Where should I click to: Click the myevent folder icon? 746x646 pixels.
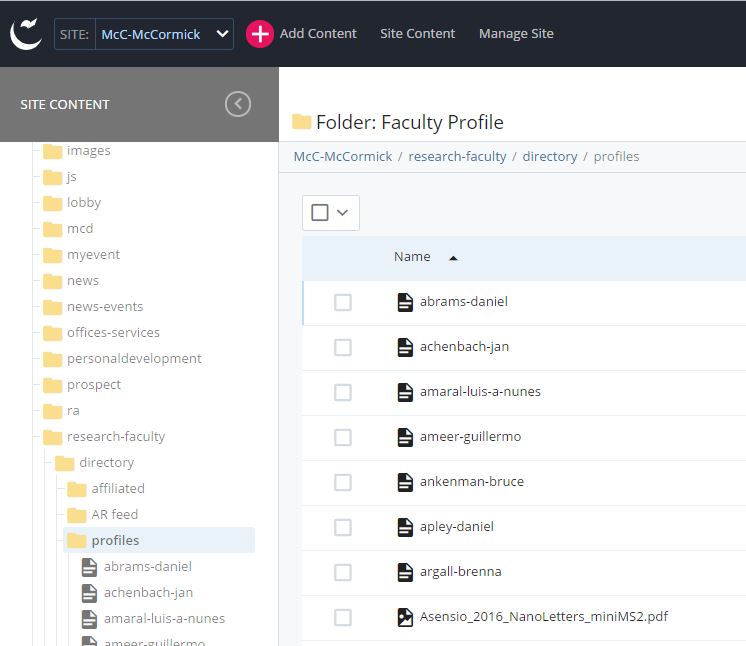(x=52, y=255)
